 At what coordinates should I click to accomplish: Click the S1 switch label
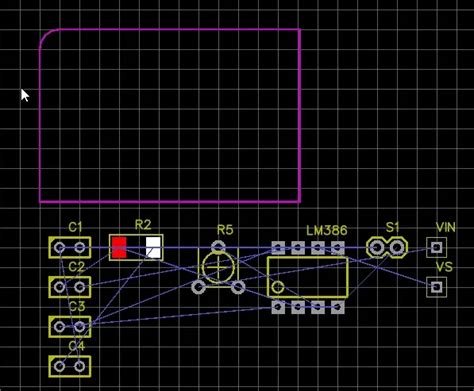(393, 227)
